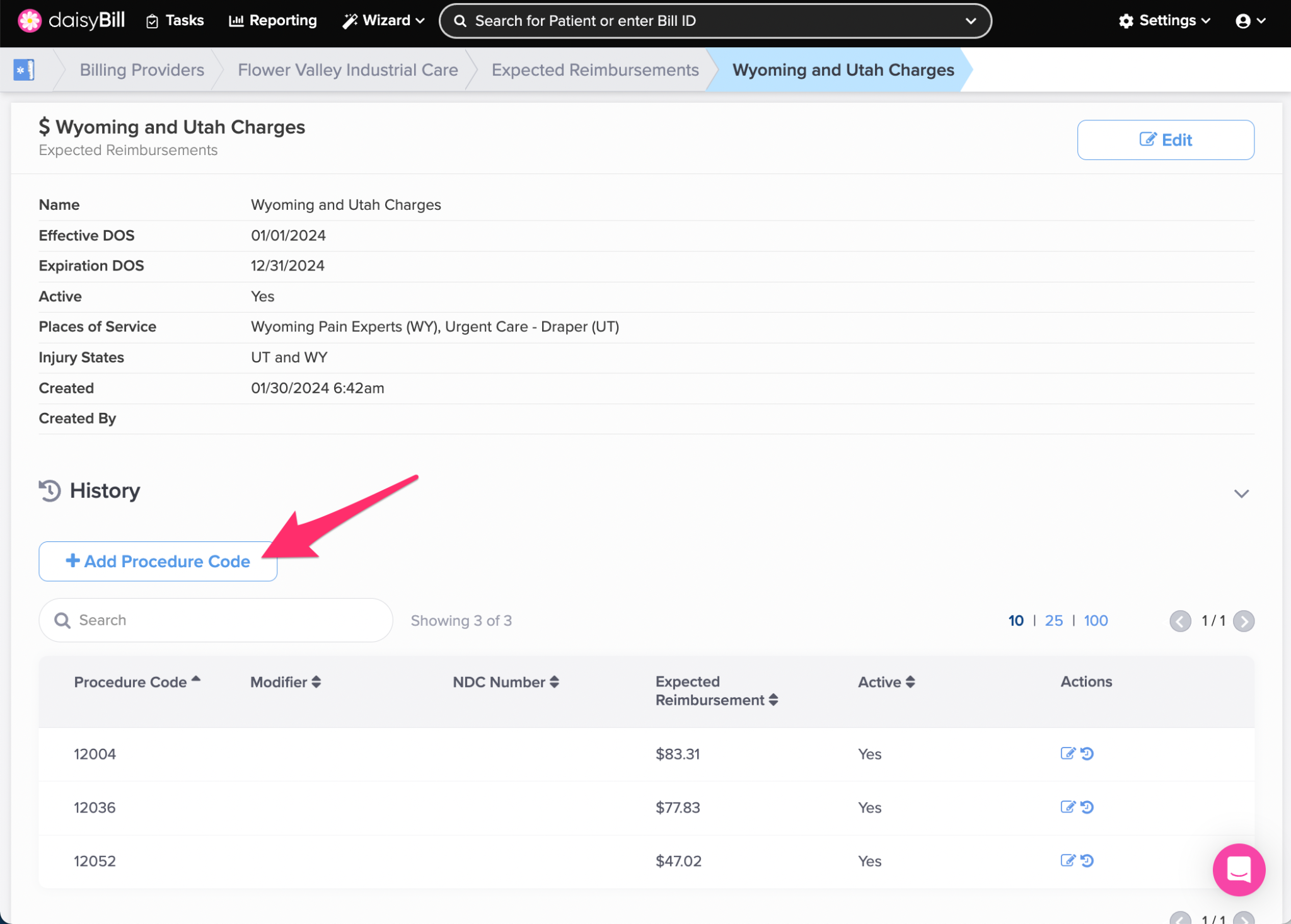View history for procedure code 12004

tap(1087, 753)
